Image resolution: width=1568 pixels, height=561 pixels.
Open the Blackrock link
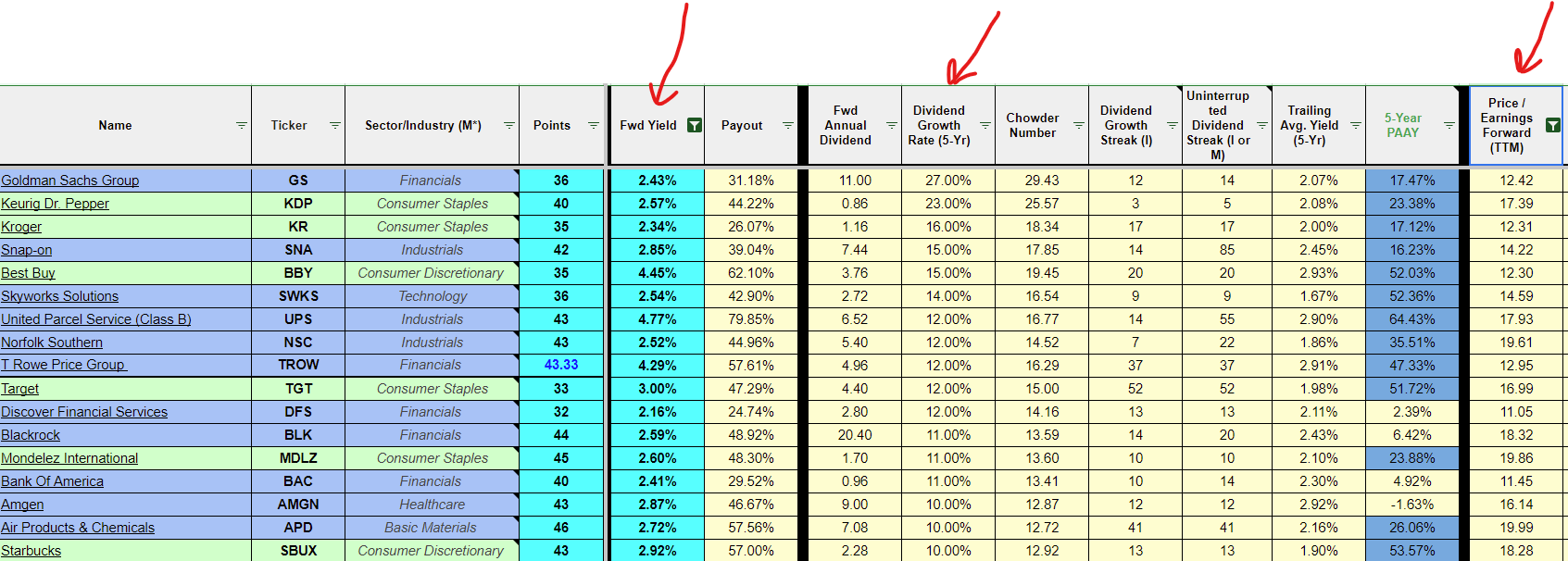(31, 435)
